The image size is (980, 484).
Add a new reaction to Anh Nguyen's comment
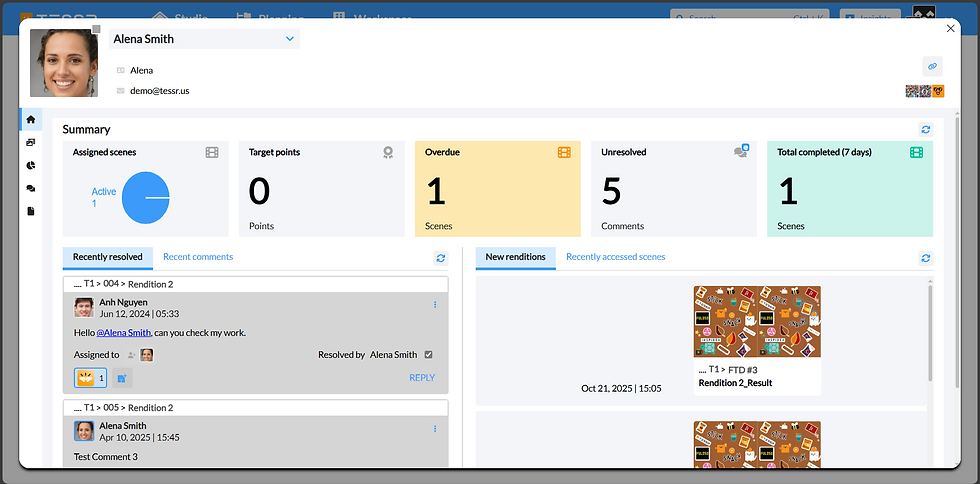122,378
